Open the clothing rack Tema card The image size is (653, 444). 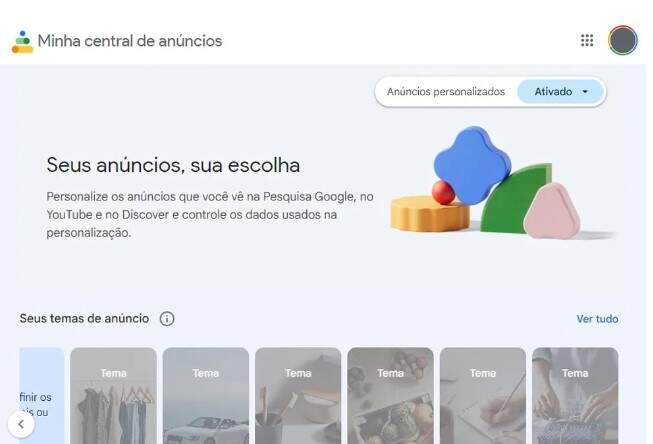tap(113, 396)
